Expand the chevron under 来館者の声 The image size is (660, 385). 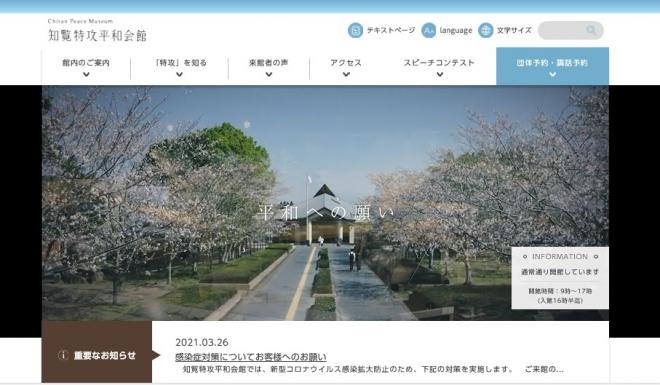(x=269, y=74)
